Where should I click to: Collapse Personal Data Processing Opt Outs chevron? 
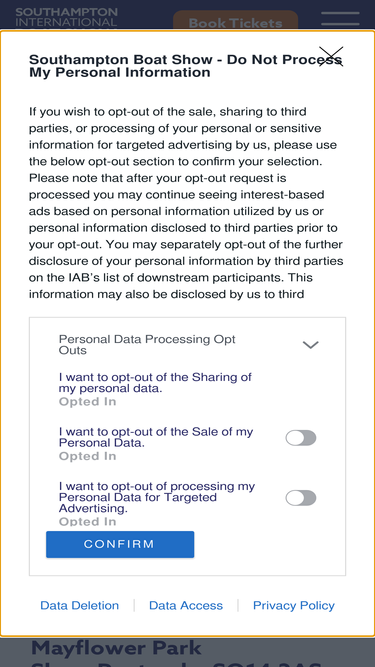pyautogui.click(x=310, y=345)
